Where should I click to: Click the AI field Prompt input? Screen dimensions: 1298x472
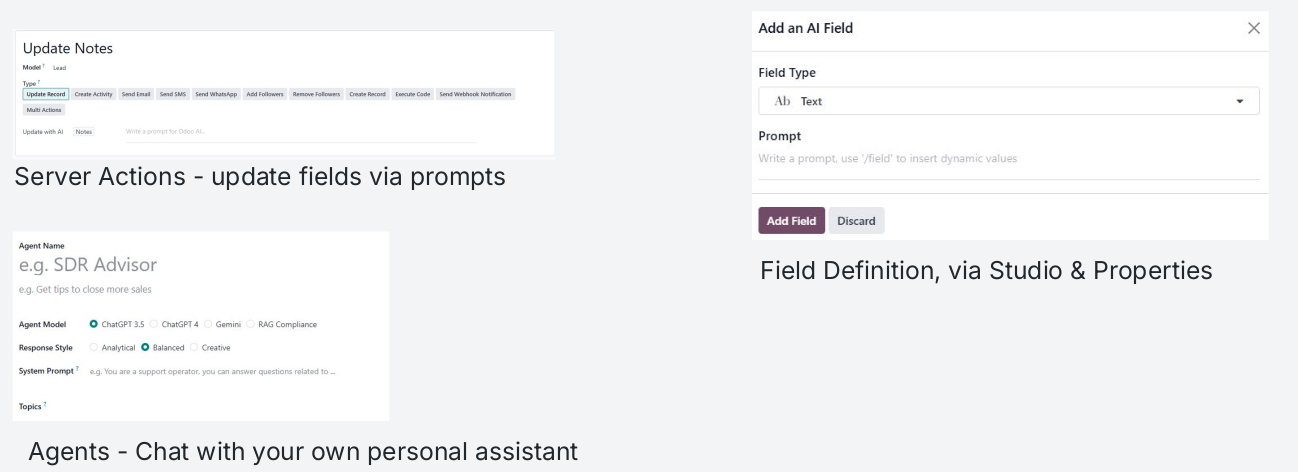point(1008,159)
